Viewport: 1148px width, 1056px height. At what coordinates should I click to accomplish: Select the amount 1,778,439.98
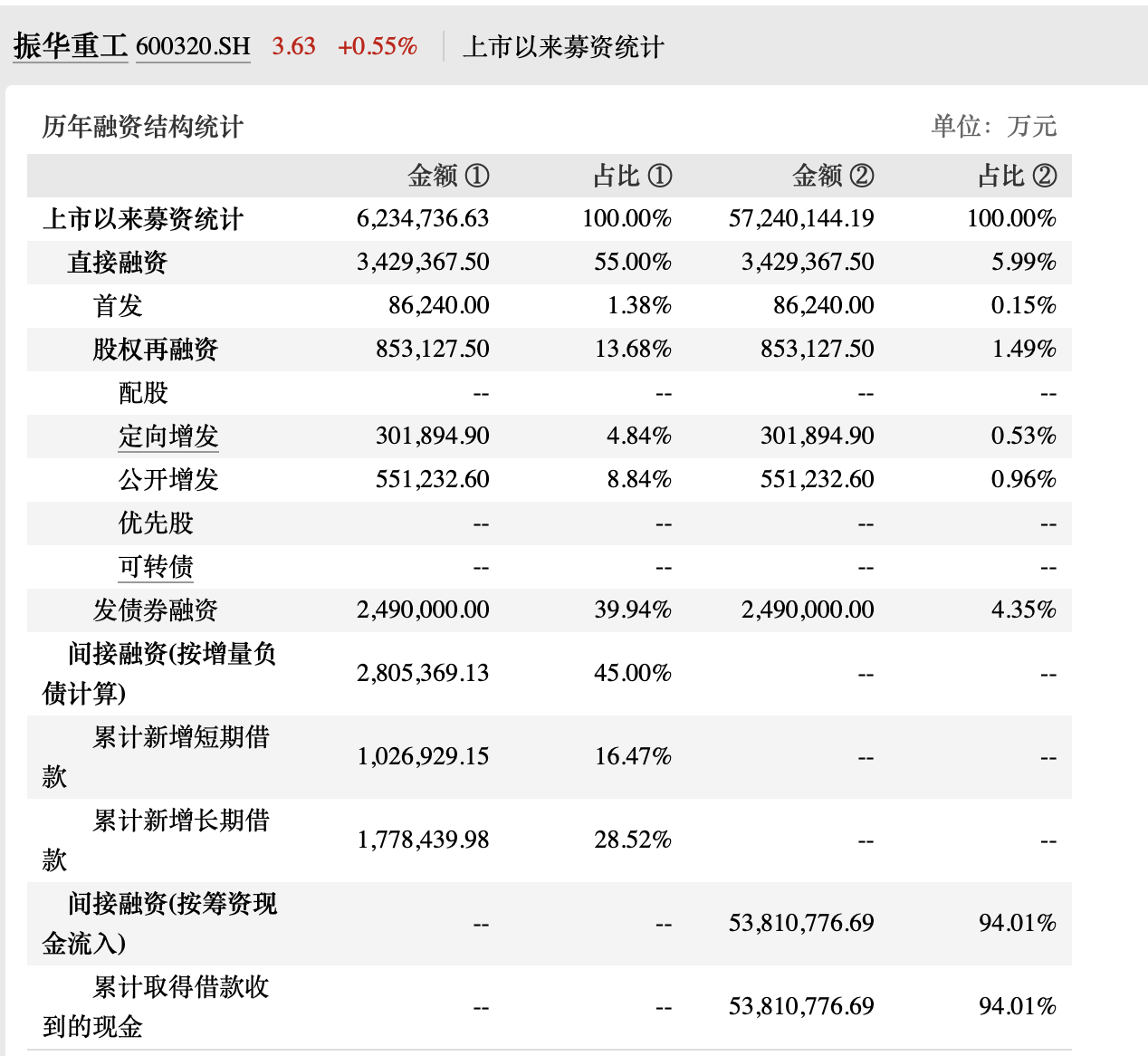[x=423, y=840]
